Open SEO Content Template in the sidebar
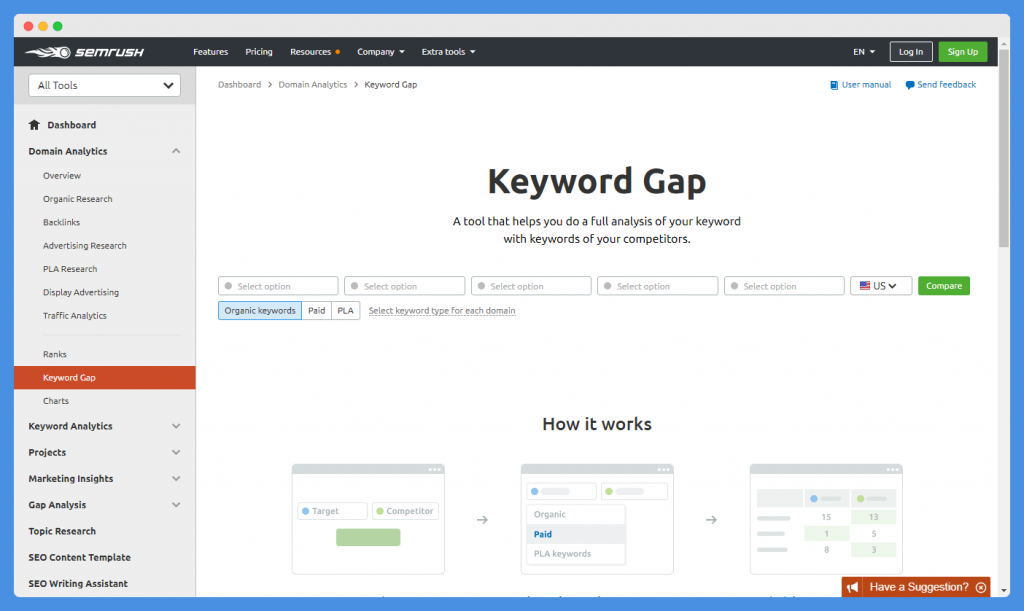The width and height of the screenshot is (1024, 611). pyautogui.click(x=80, y=557)
